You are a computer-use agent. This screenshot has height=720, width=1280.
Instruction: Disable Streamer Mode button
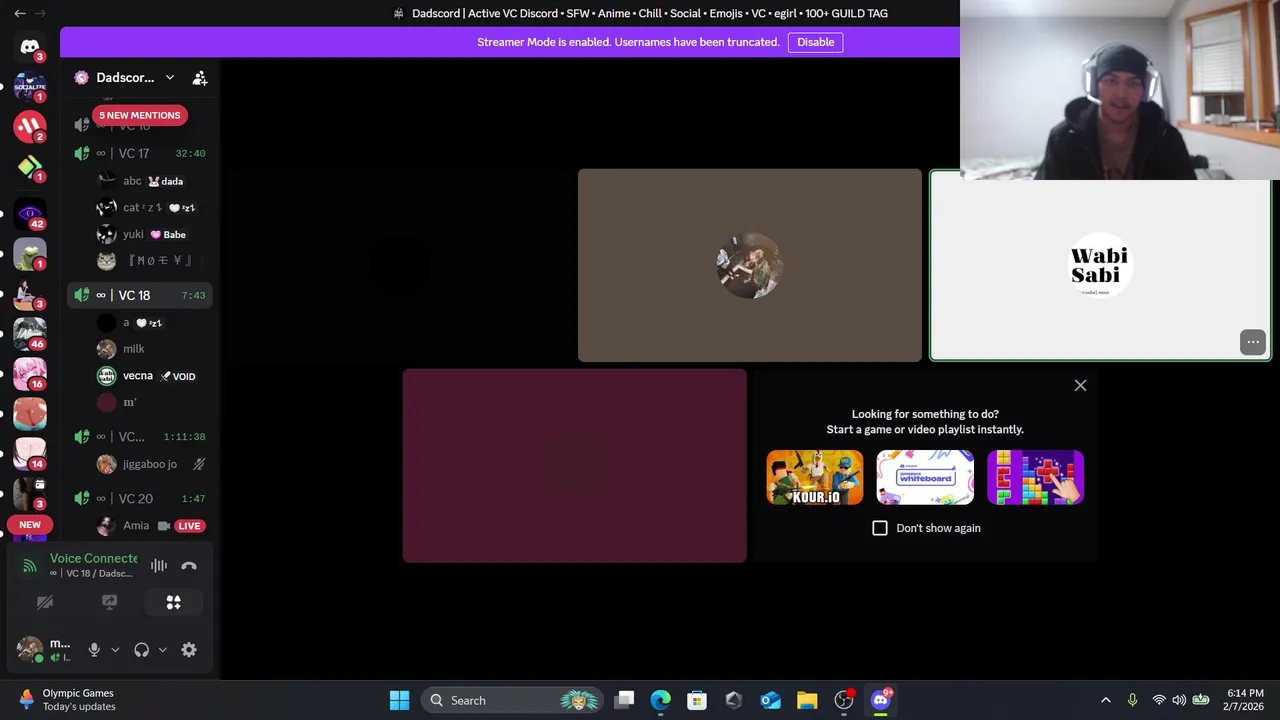(x=815, y=42)
